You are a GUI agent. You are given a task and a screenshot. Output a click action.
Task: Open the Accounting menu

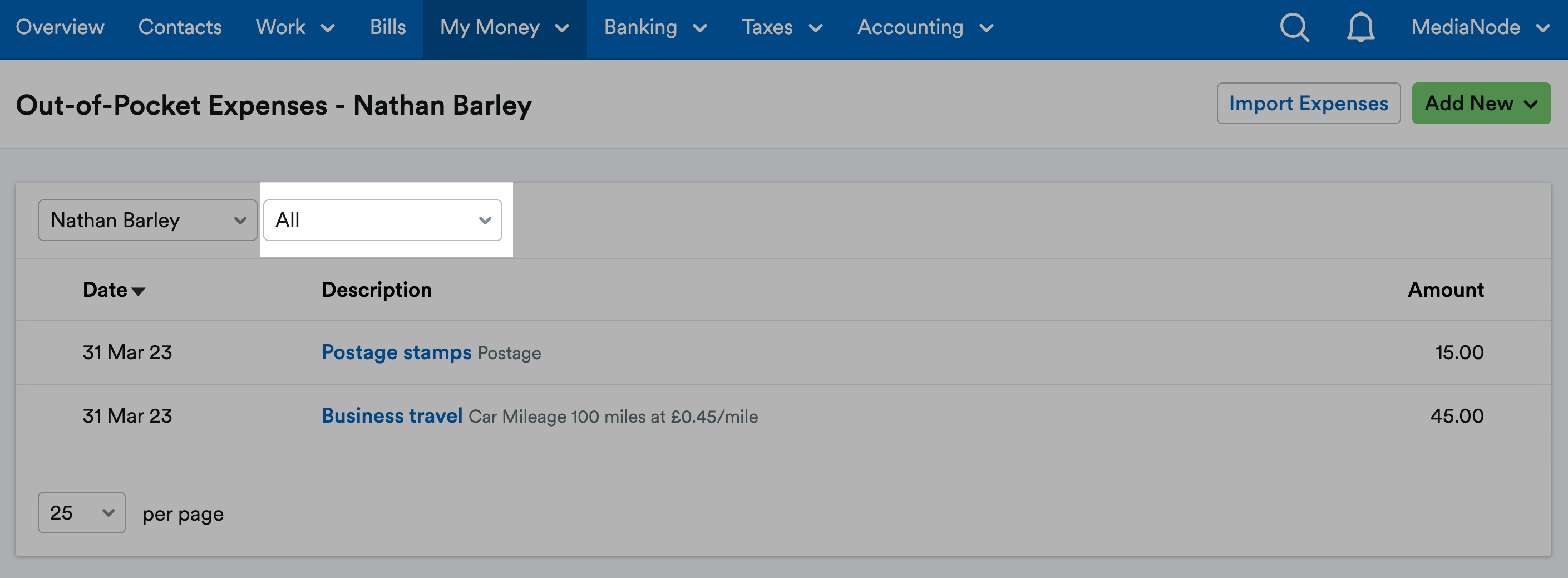pos(925,27)
